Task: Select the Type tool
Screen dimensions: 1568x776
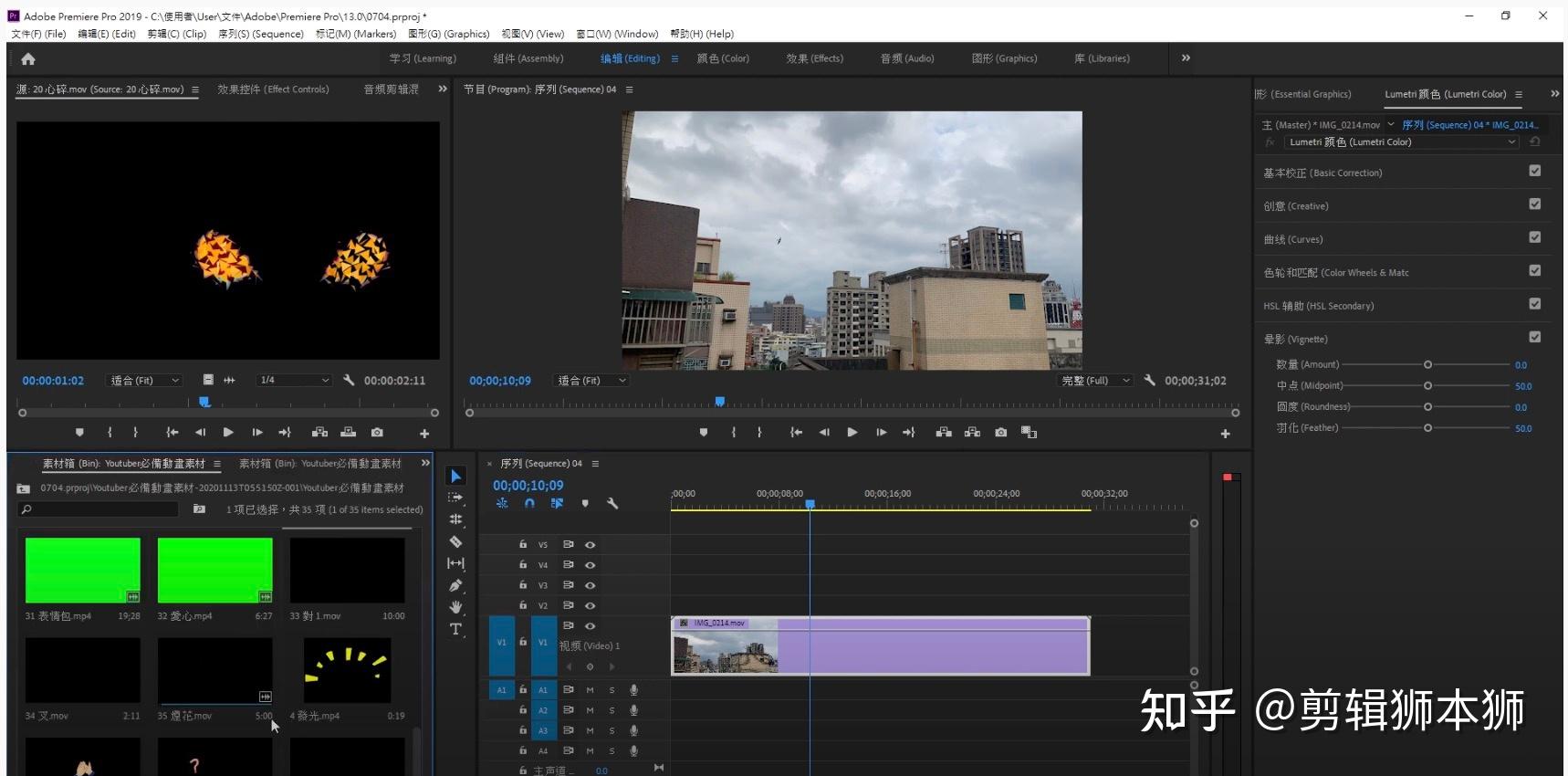Action: coord(455,629)
